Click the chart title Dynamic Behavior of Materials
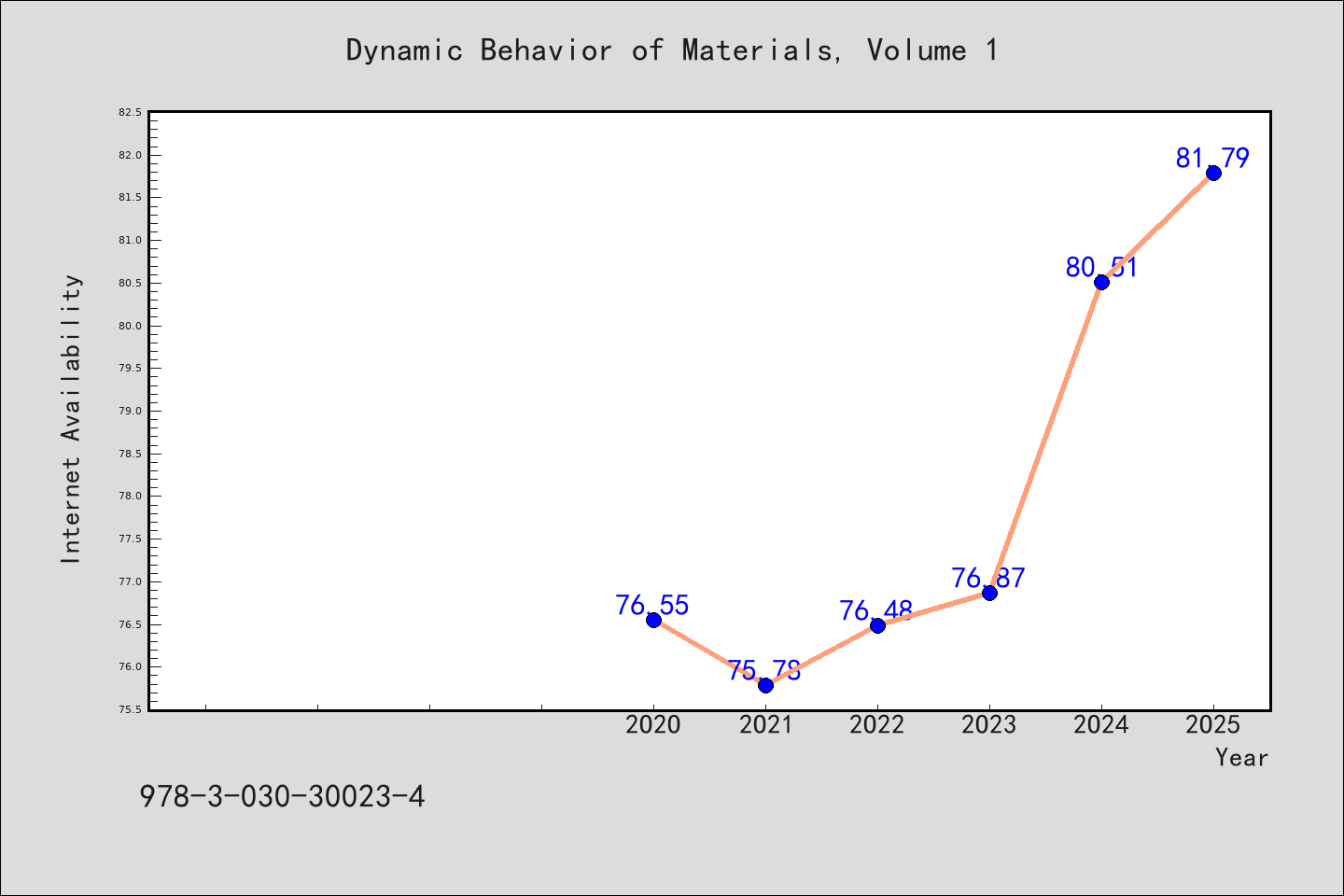This screenshot has width=1344, height=896. click(672, 50)
